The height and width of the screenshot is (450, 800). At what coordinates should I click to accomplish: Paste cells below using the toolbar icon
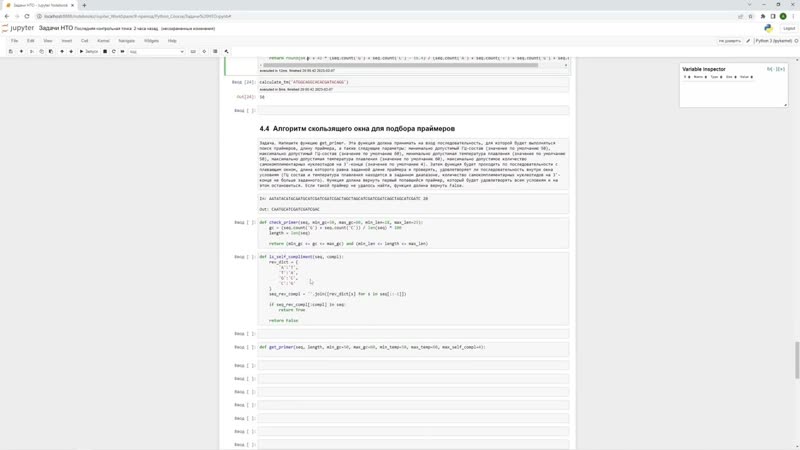coord(51,52)
